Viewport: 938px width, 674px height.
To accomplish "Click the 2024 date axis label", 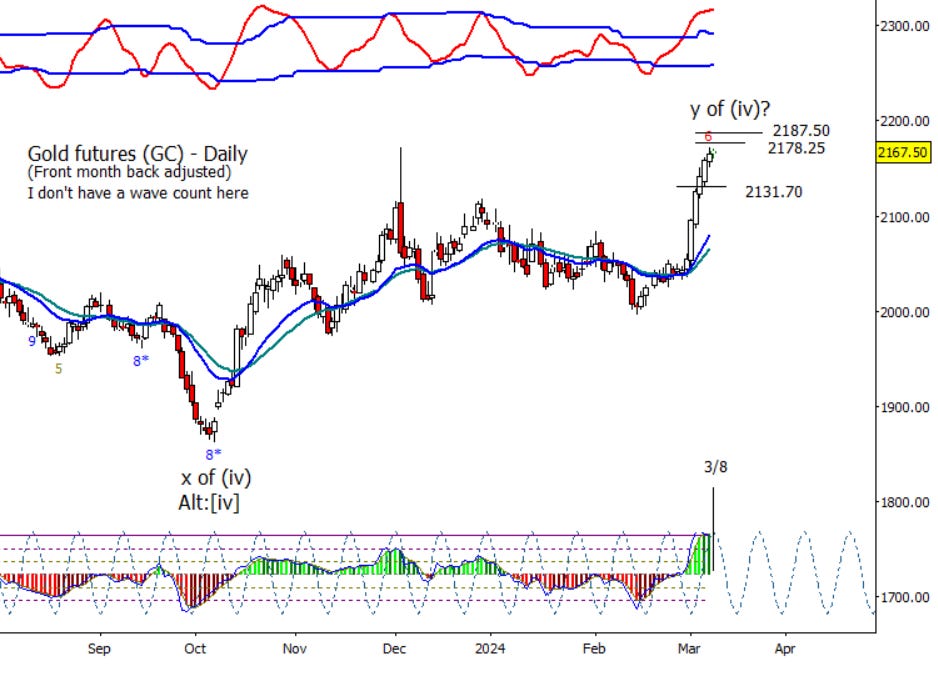I will pyautogui.click(x=489, y=649).
